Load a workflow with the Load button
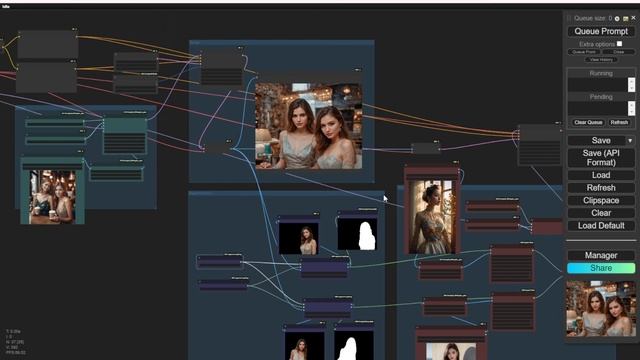The height and width of the screenshot is (360, 640). click(601, 175)
